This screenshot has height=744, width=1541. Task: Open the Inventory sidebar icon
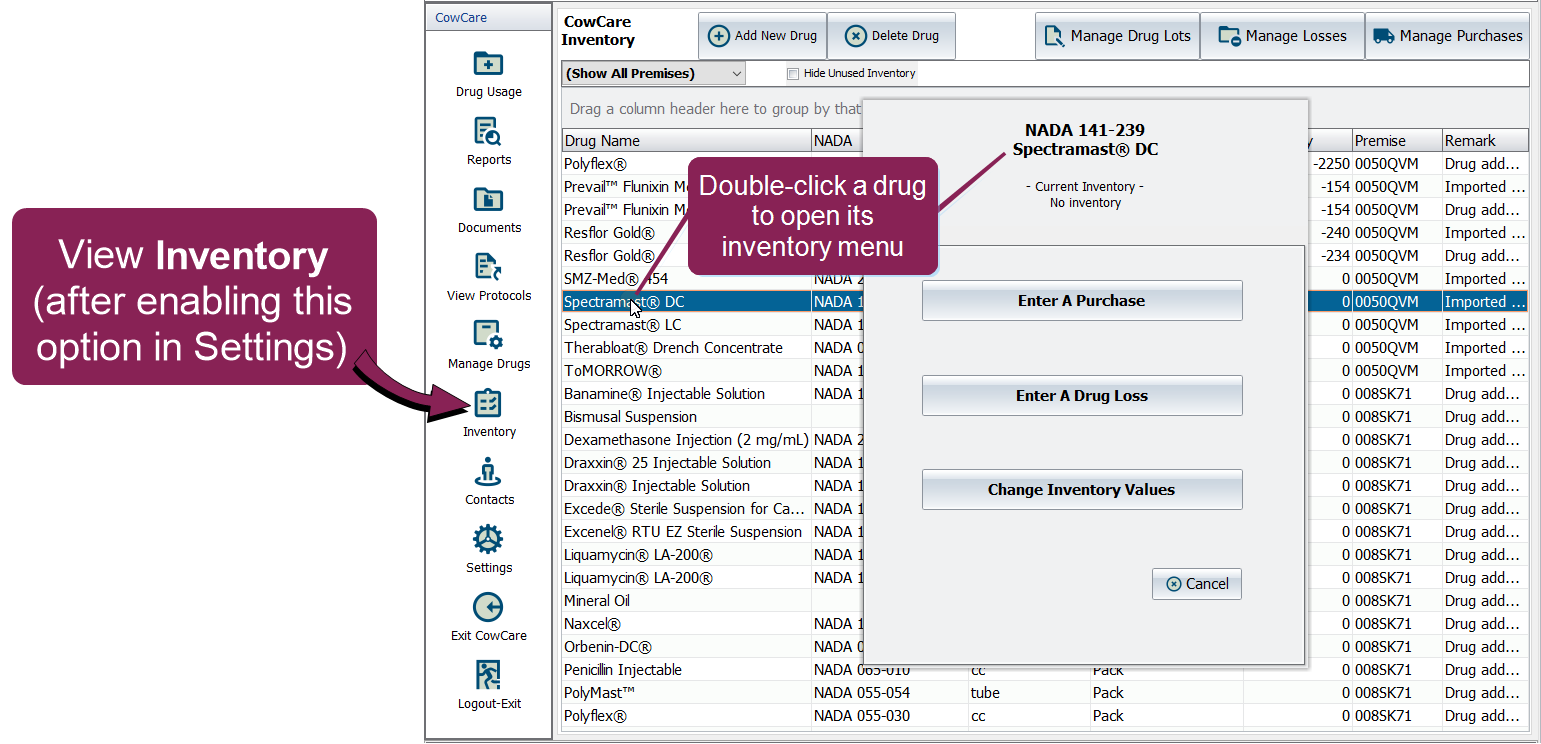point(488,404)
